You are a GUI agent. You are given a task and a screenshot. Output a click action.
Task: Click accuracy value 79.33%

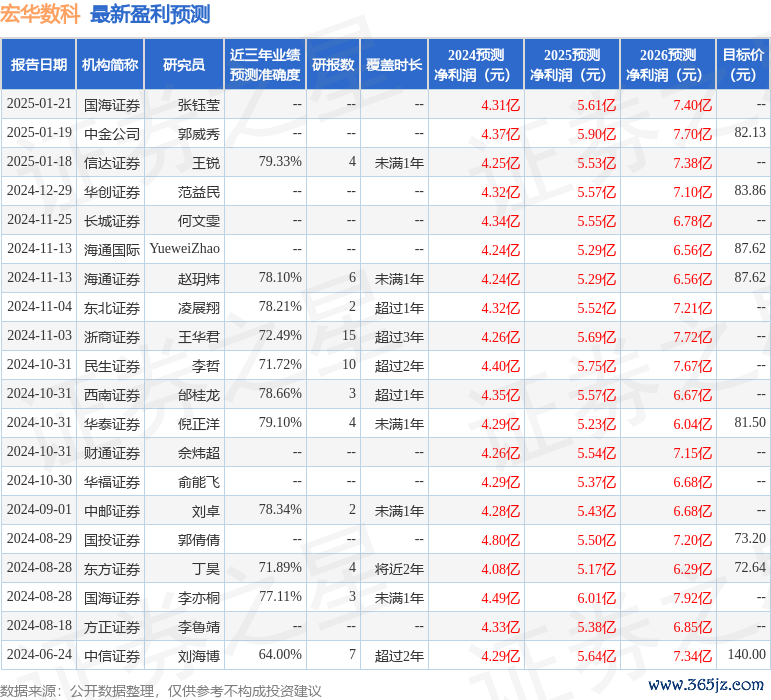point(280,161)
